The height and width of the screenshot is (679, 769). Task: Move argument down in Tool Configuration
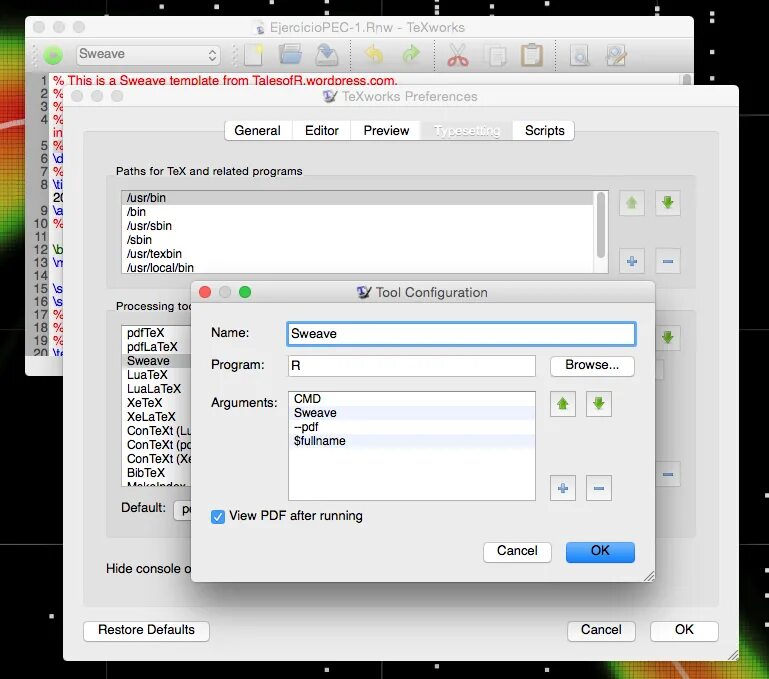click(598, 404)
